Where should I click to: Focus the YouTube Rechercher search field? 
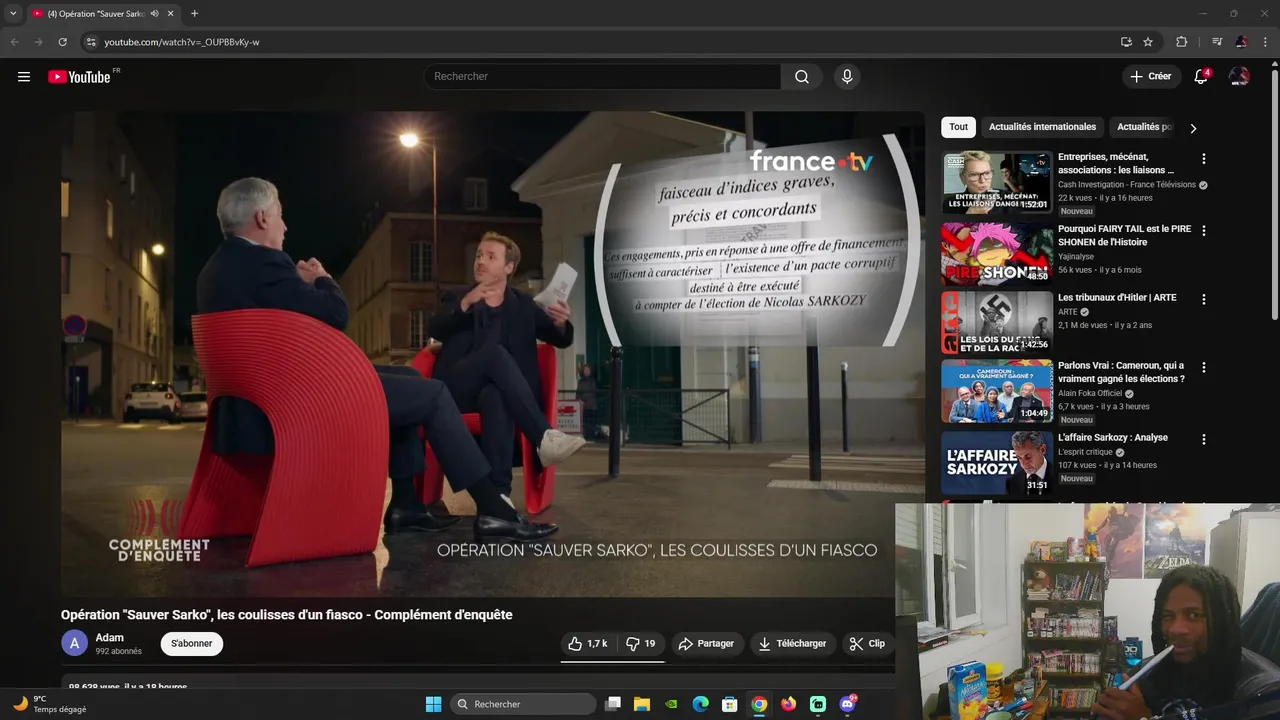click(x=602, y=77)
